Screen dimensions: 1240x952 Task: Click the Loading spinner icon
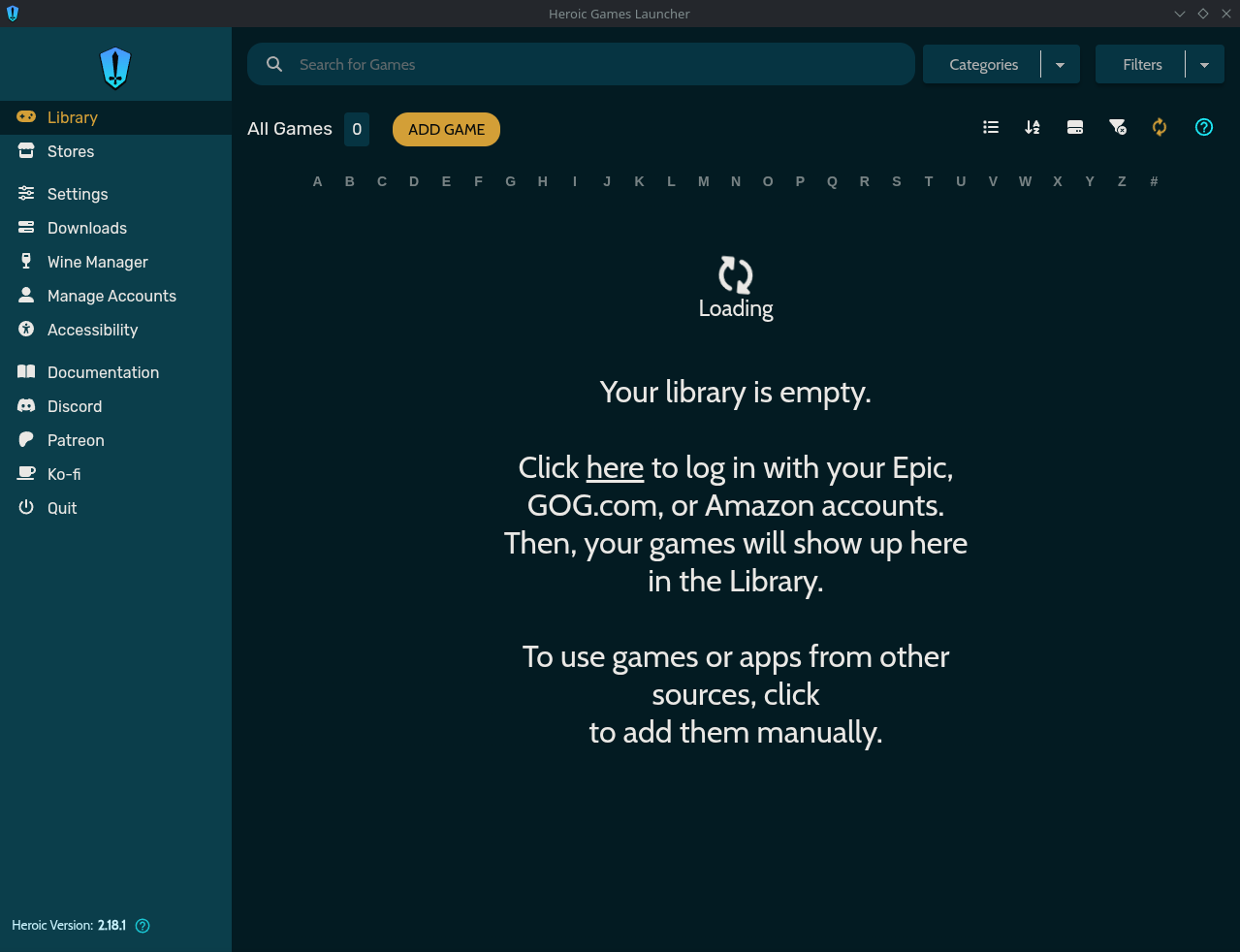click(x=736, y=275)
